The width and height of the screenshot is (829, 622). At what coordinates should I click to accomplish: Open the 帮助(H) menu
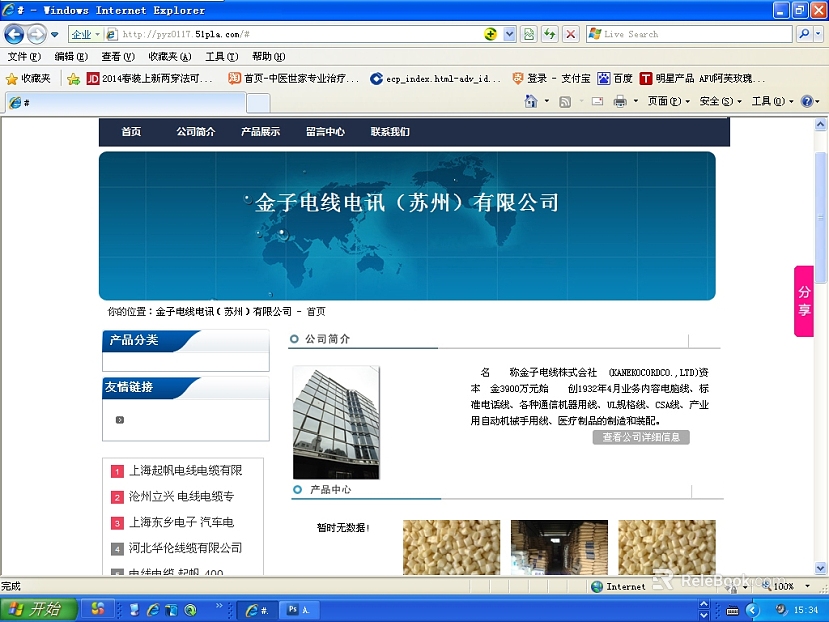(269, 57)
